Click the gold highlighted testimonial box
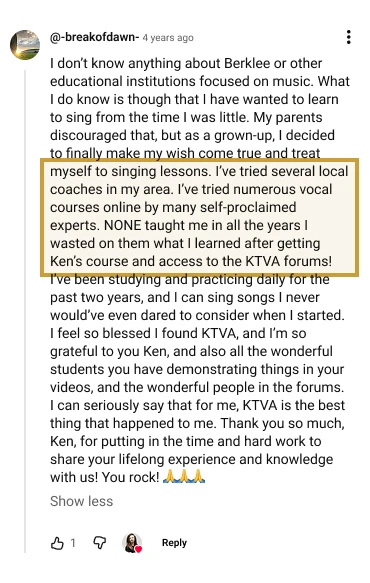370x583 pixels. coord(200,217)
